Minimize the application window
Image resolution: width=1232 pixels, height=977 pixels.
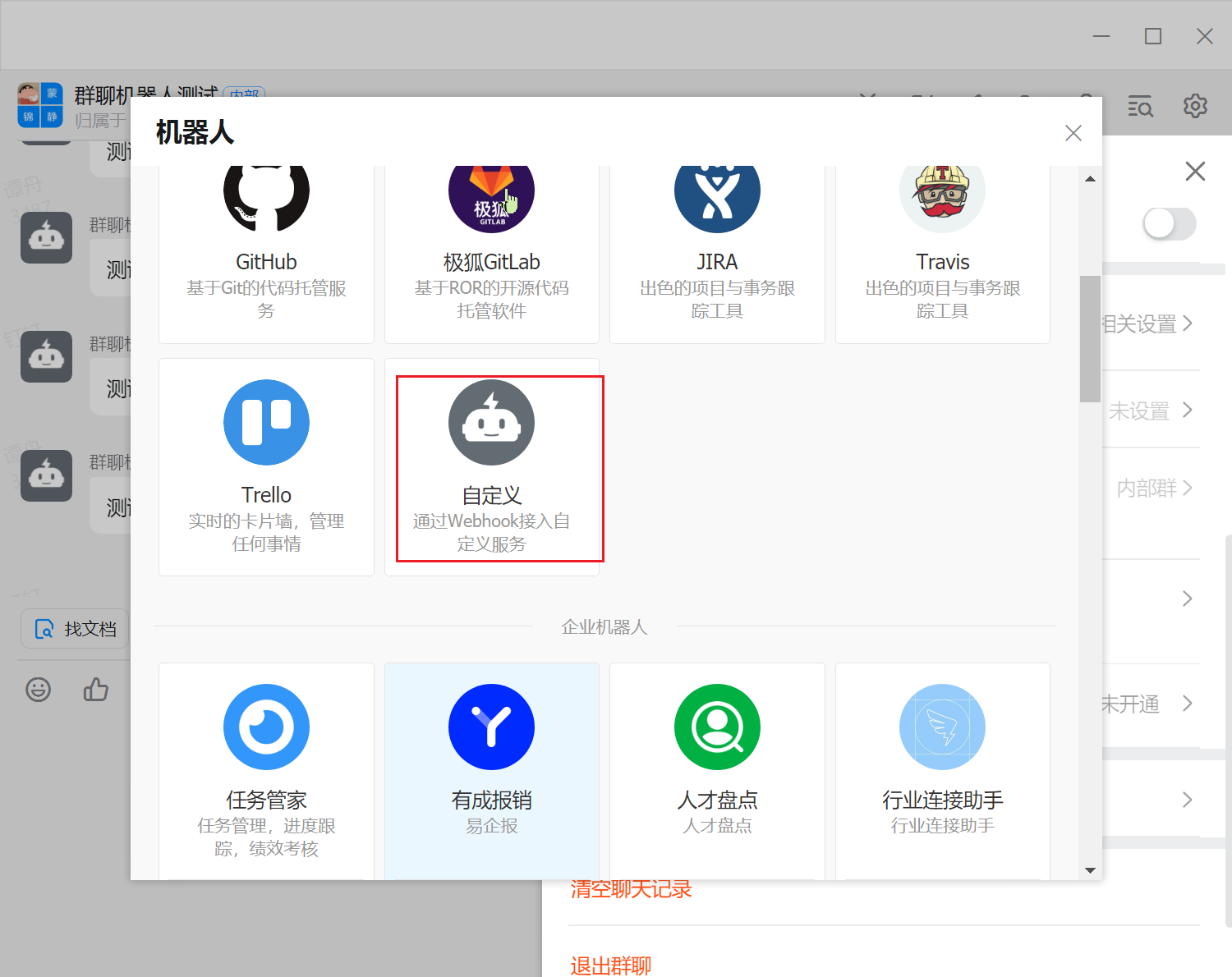tap(1101, 36)
